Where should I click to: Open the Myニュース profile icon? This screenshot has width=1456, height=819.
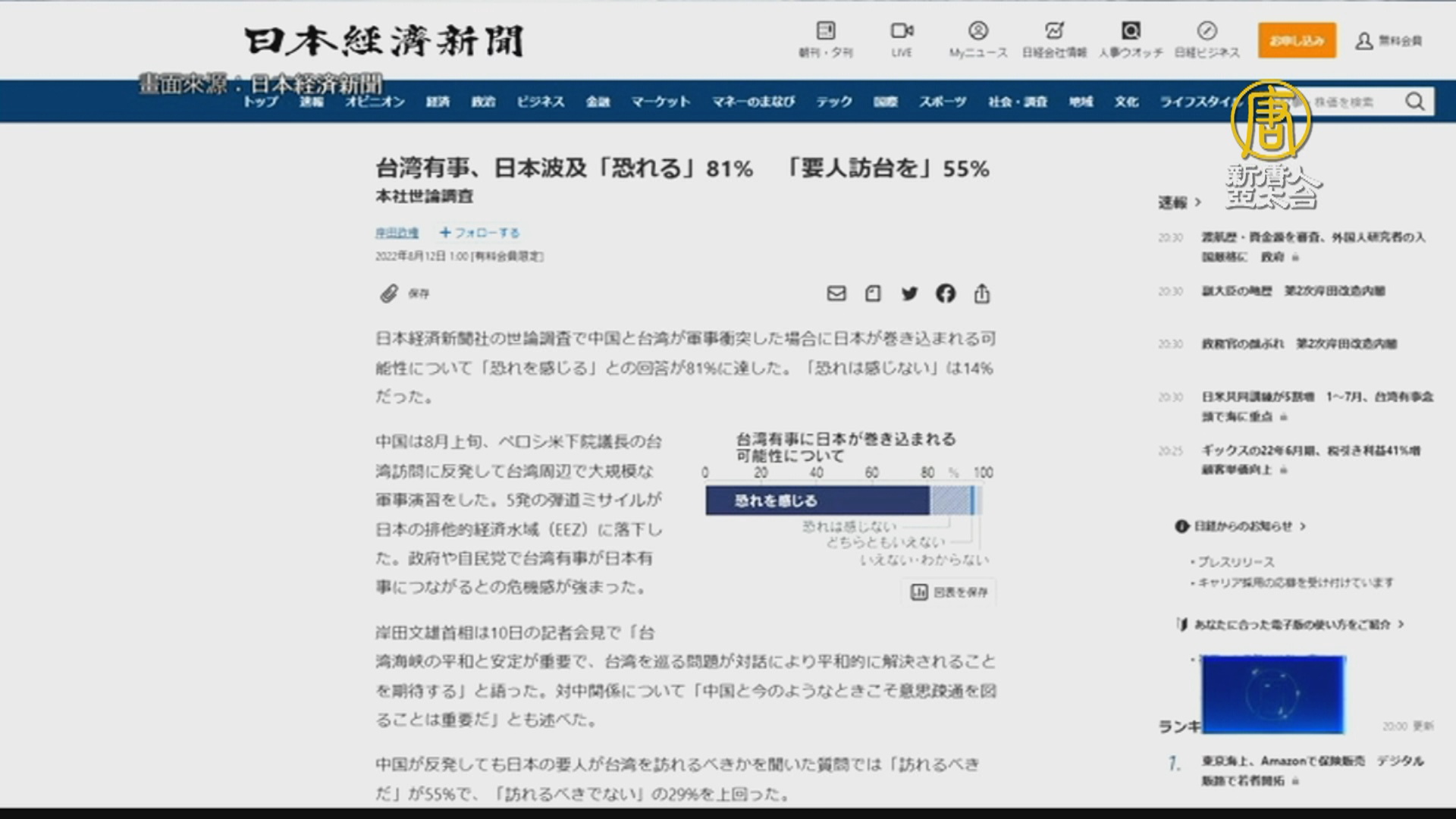coord(978,31)
